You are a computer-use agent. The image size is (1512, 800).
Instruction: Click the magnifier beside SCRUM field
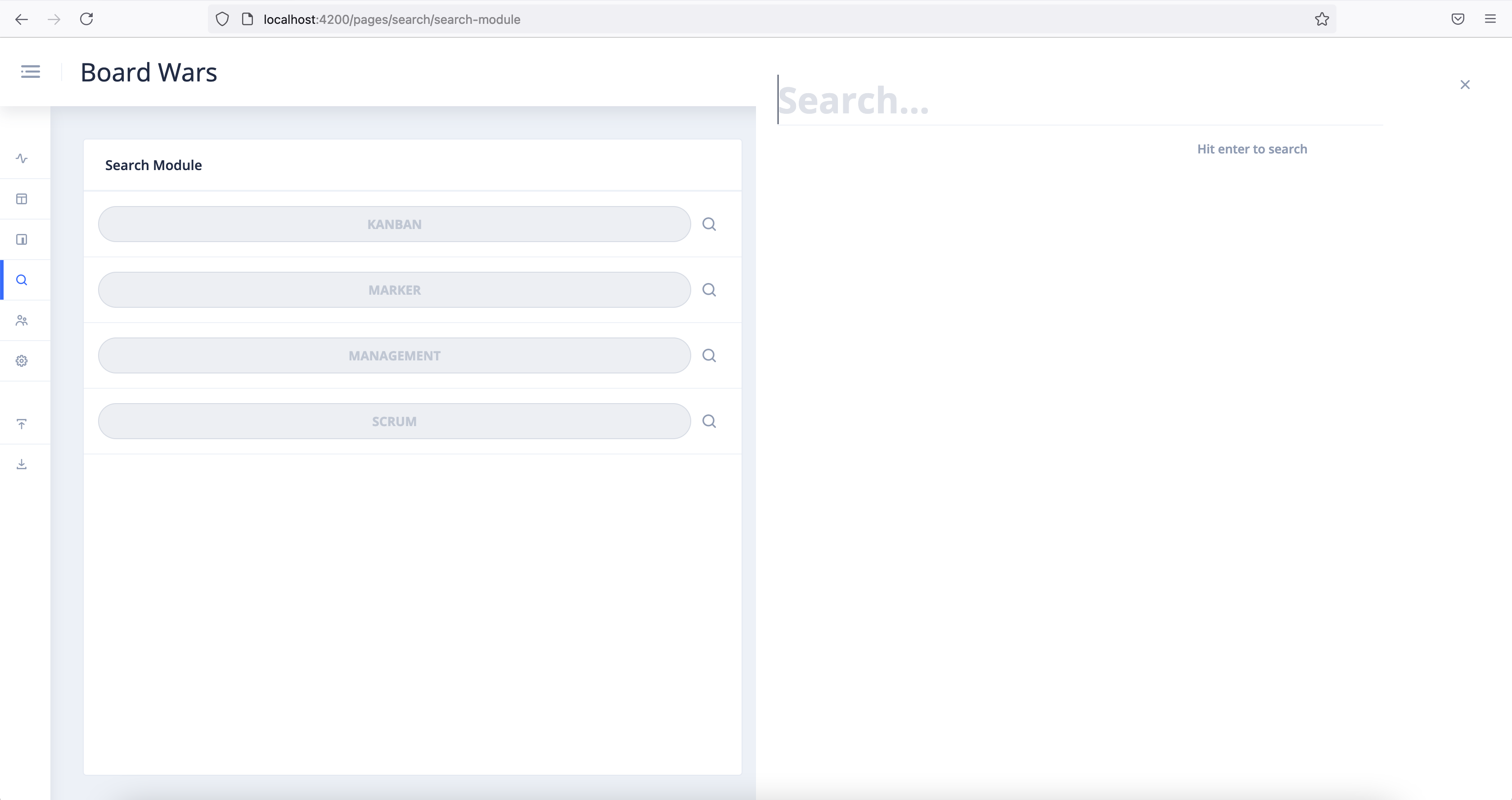[x=709, y=422]
